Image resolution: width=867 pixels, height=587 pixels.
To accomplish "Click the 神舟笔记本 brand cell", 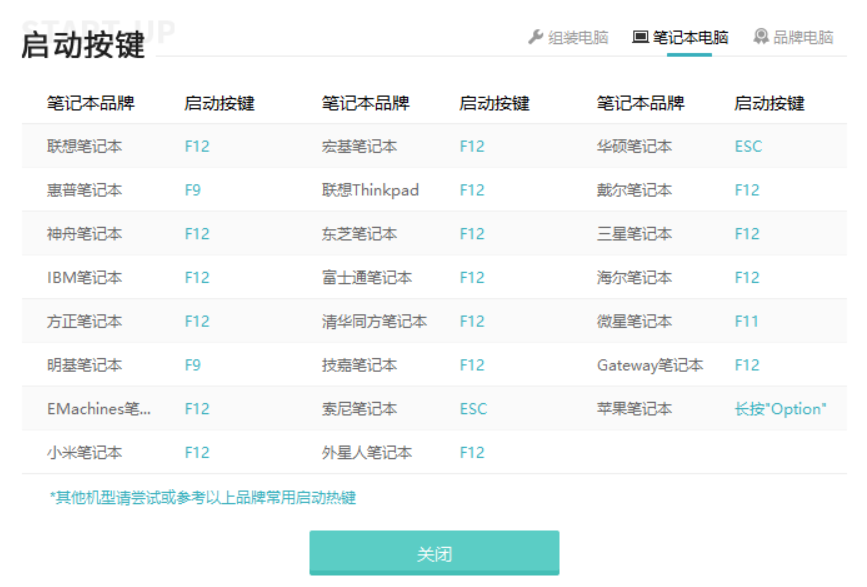I will [x=85, y=234].
